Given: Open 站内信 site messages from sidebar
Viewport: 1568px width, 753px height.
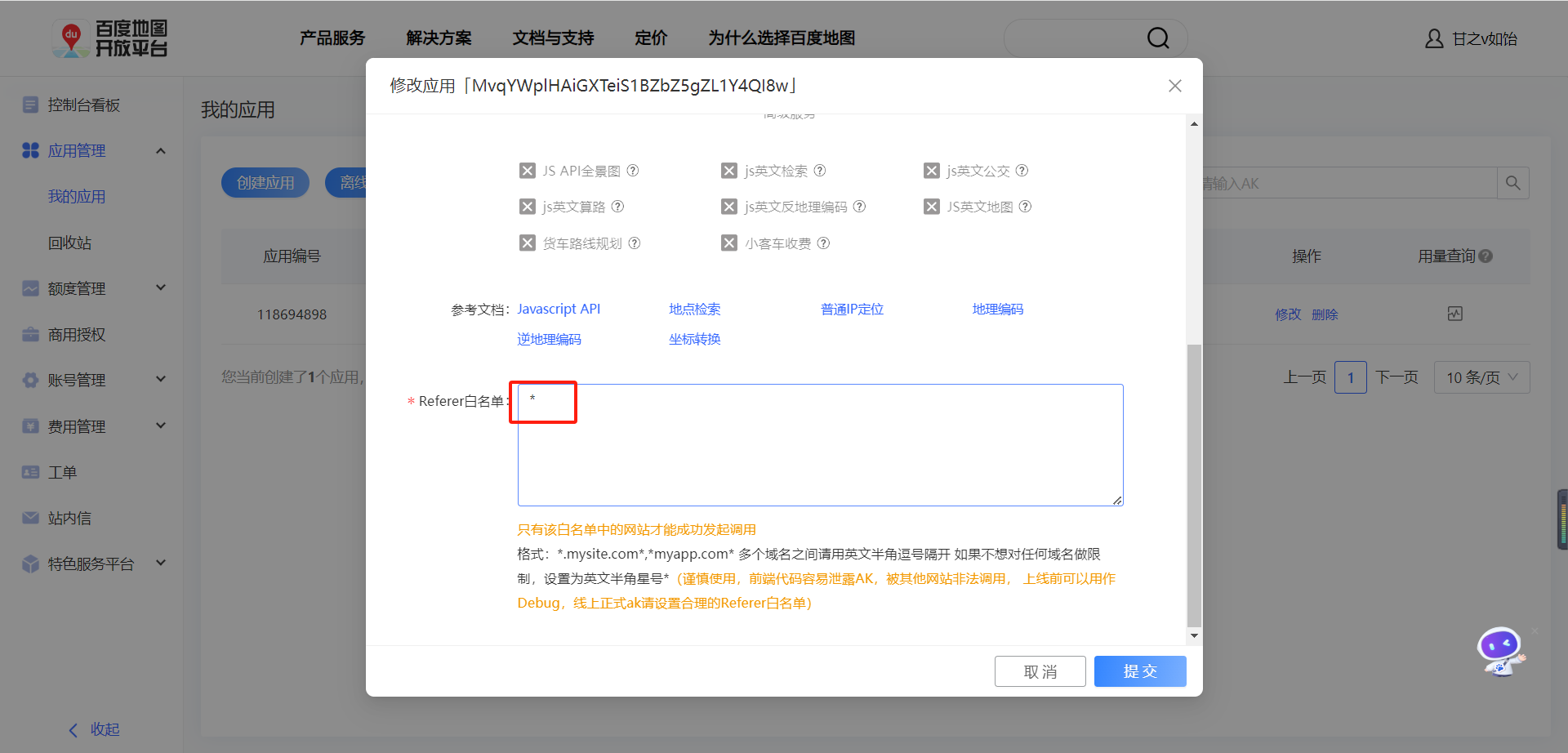Looking at the screenshot, I should click(x=69, y=518).
